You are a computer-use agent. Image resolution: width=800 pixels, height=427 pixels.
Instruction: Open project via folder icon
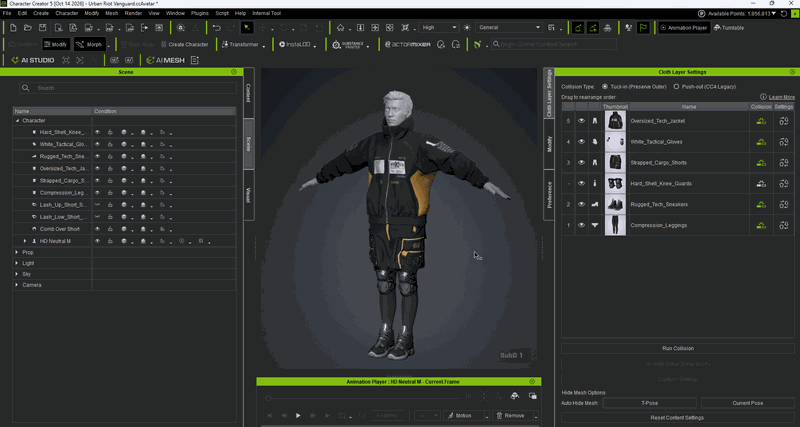click(x=28, y=28)
